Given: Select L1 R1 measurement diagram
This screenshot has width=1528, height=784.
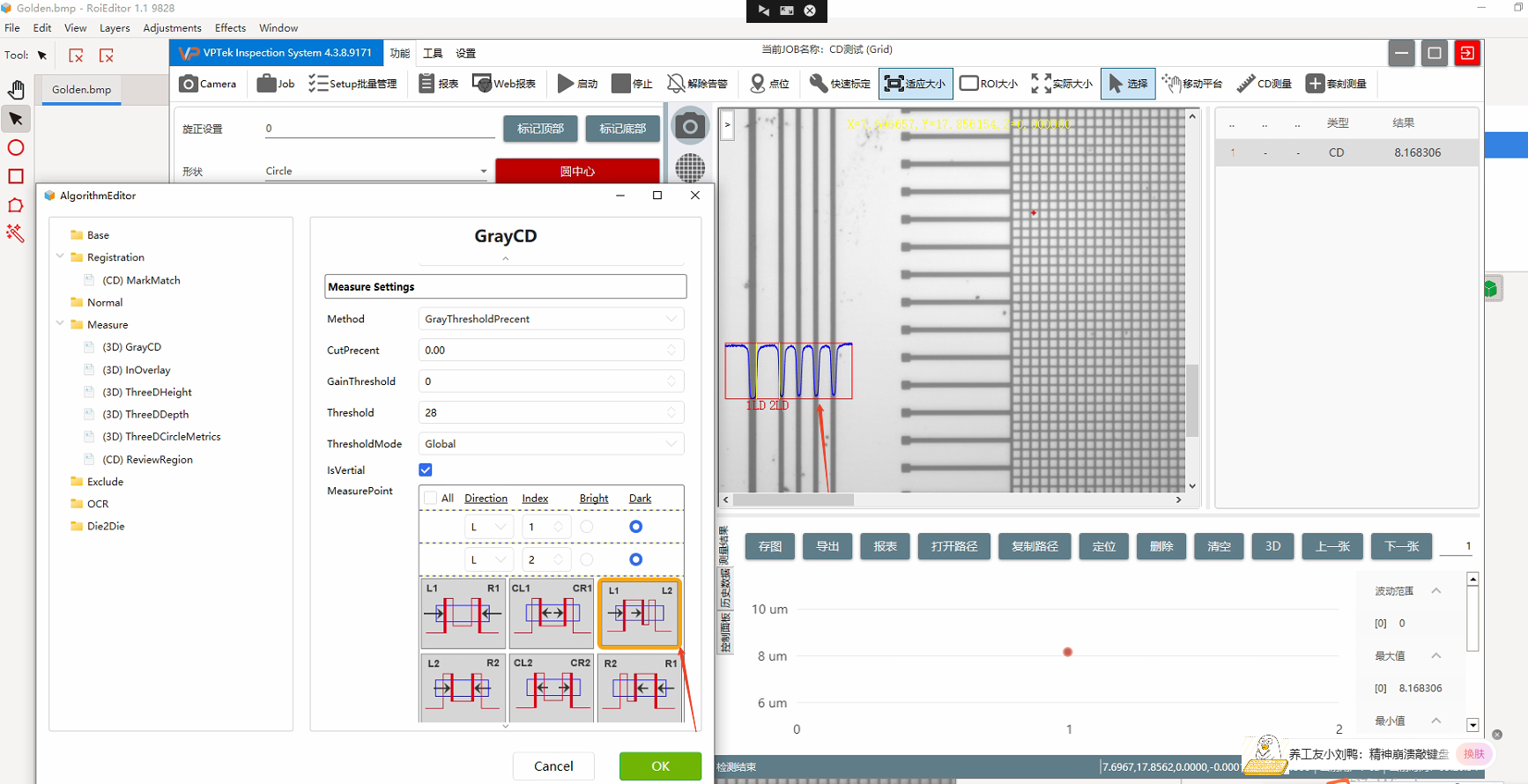Looking at the screenshot, I should point(463,613).
